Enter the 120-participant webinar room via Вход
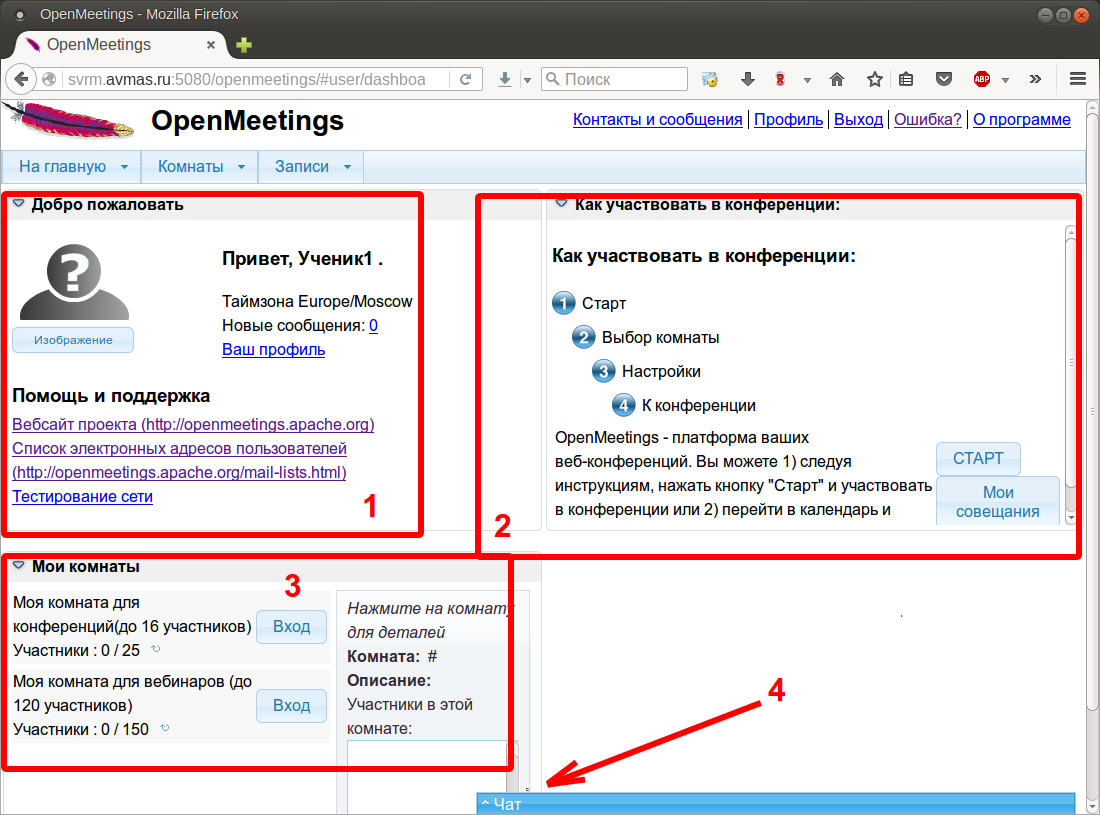Image resolution: width=1100 pixels, height=815 pixels. point(291,706)
